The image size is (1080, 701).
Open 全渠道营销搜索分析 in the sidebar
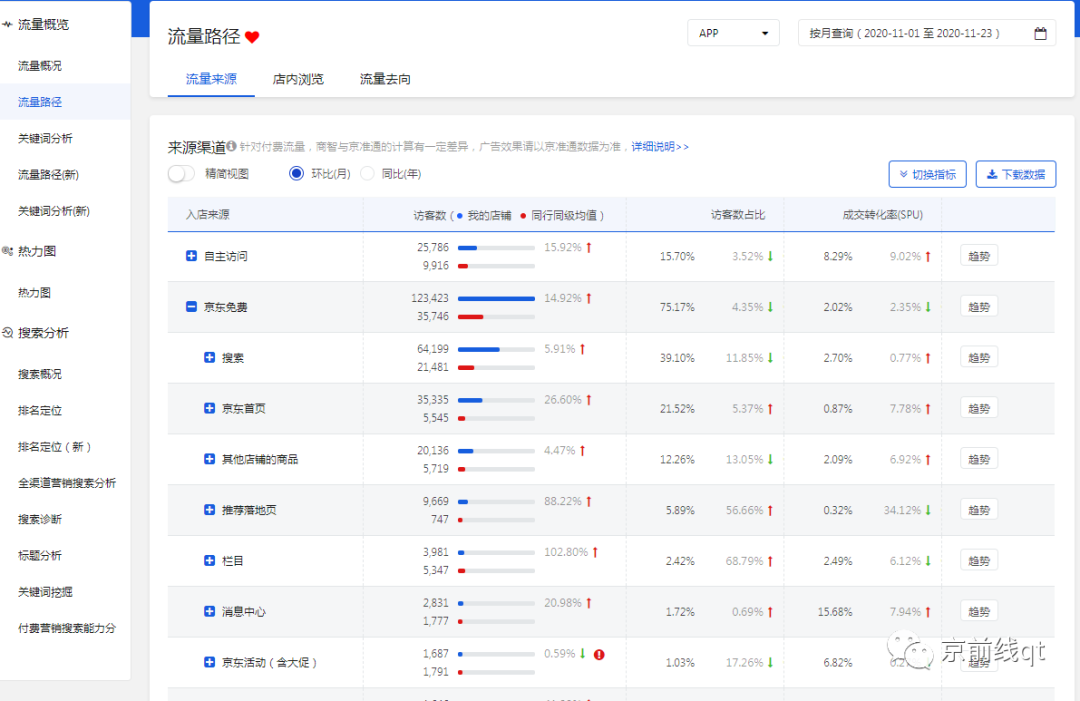click(x=67, y=483)
